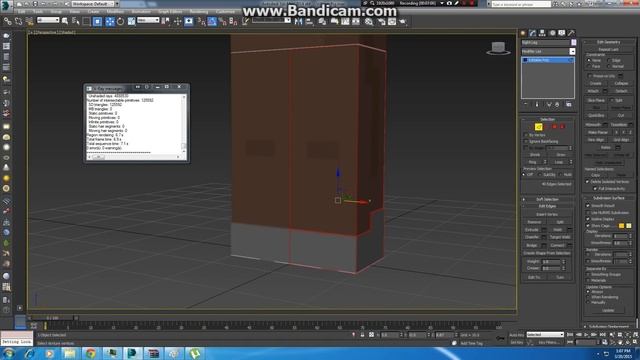The height and width of the screenshot is (360, 640).
Task: Choose the Edge constraint radio button
Action: click(x=609, y=60)
